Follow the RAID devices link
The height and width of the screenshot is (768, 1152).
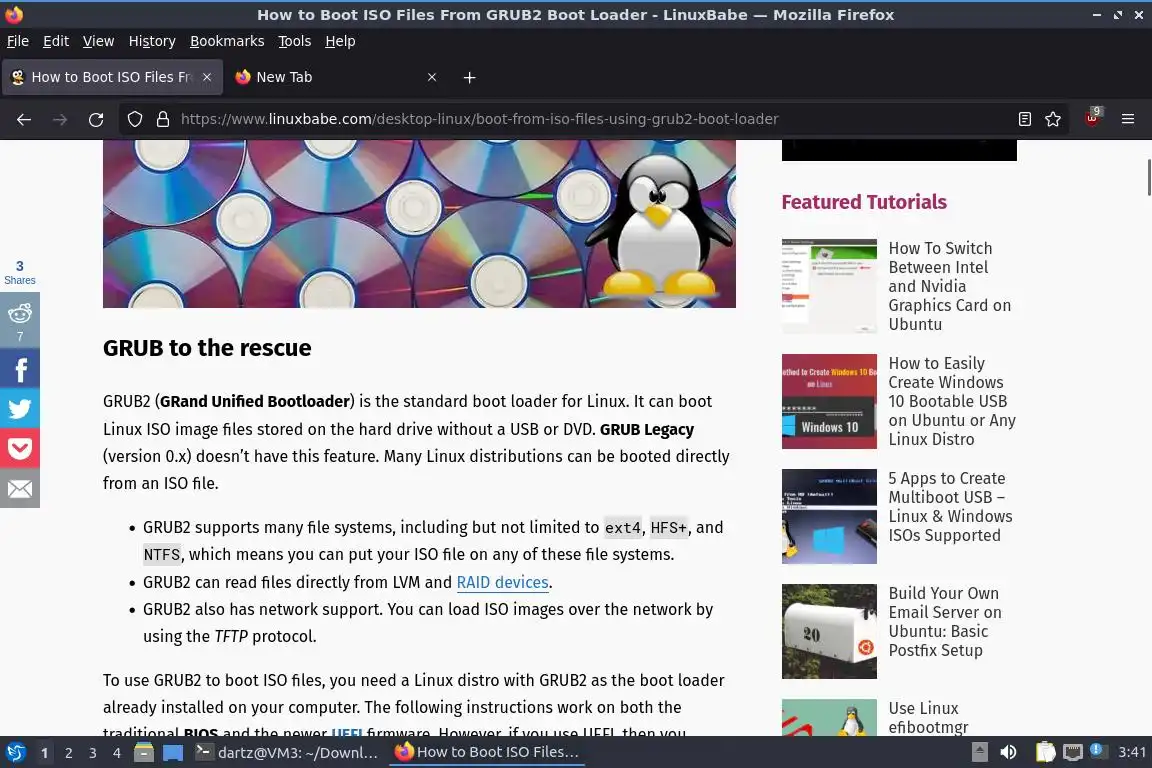tap(503, 582)
